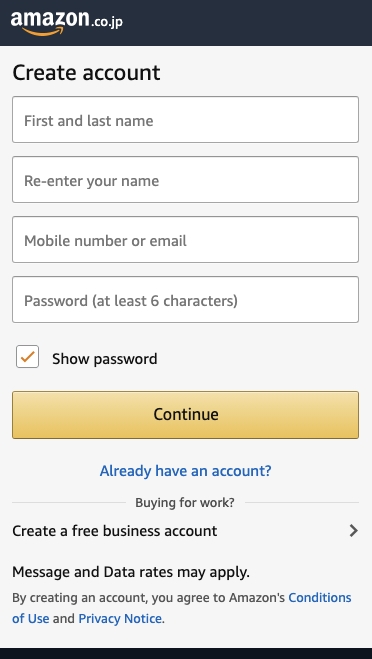Click the dark footer bar at bottom

click(x=186, y=654)
